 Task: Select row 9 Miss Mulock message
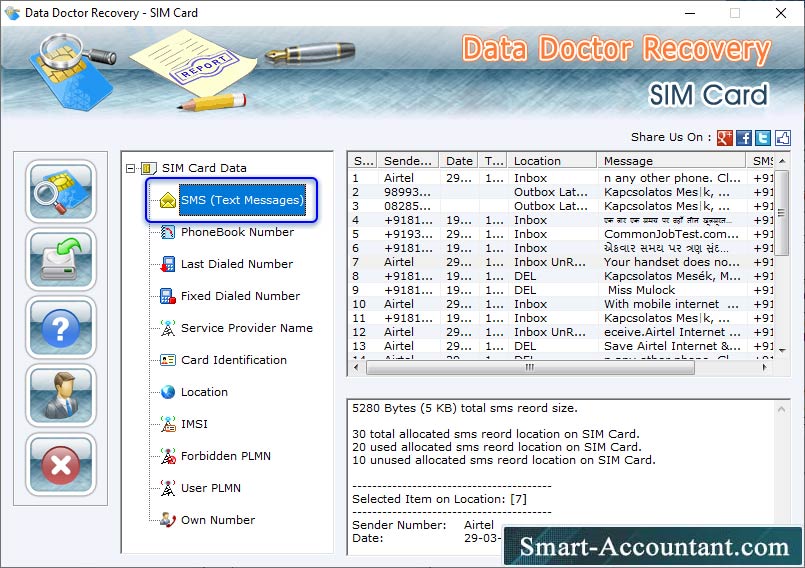point(561,290)
